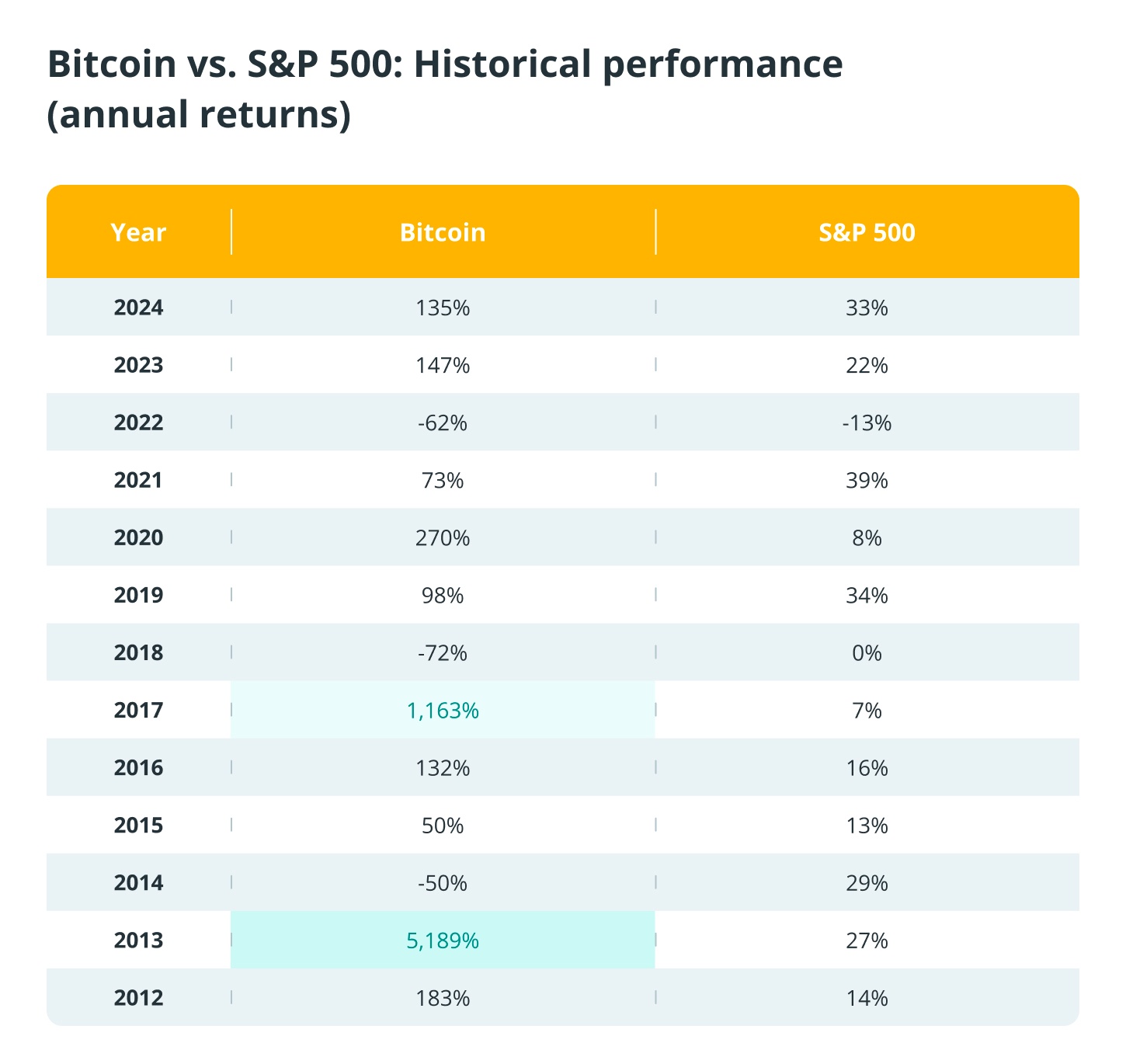Select the highlighted 1,163% Bitcoin cell
1126x1064 pixels.
point(443,711)
